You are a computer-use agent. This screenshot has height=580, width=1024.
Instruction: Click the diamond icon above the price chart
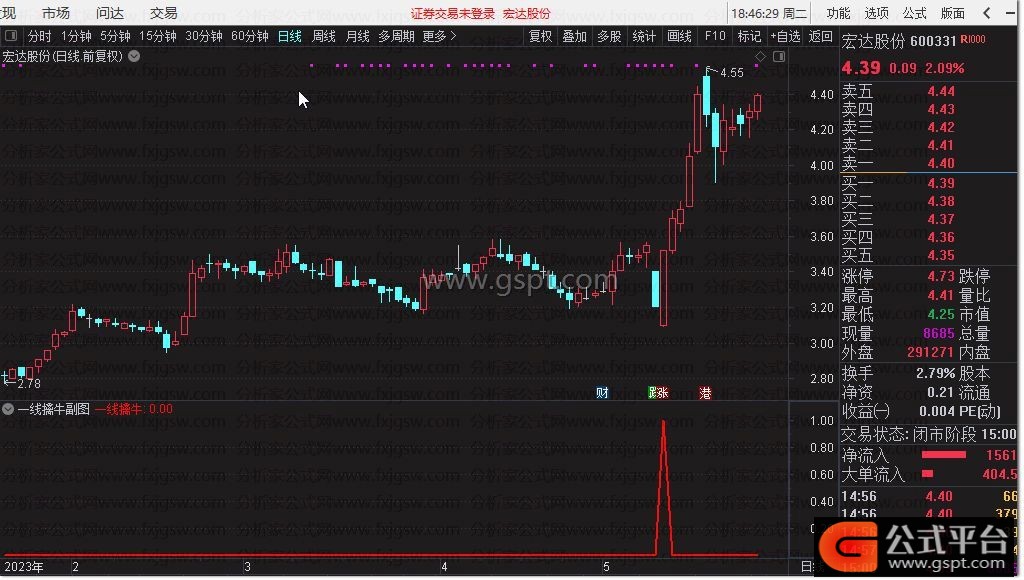(760, 57)
